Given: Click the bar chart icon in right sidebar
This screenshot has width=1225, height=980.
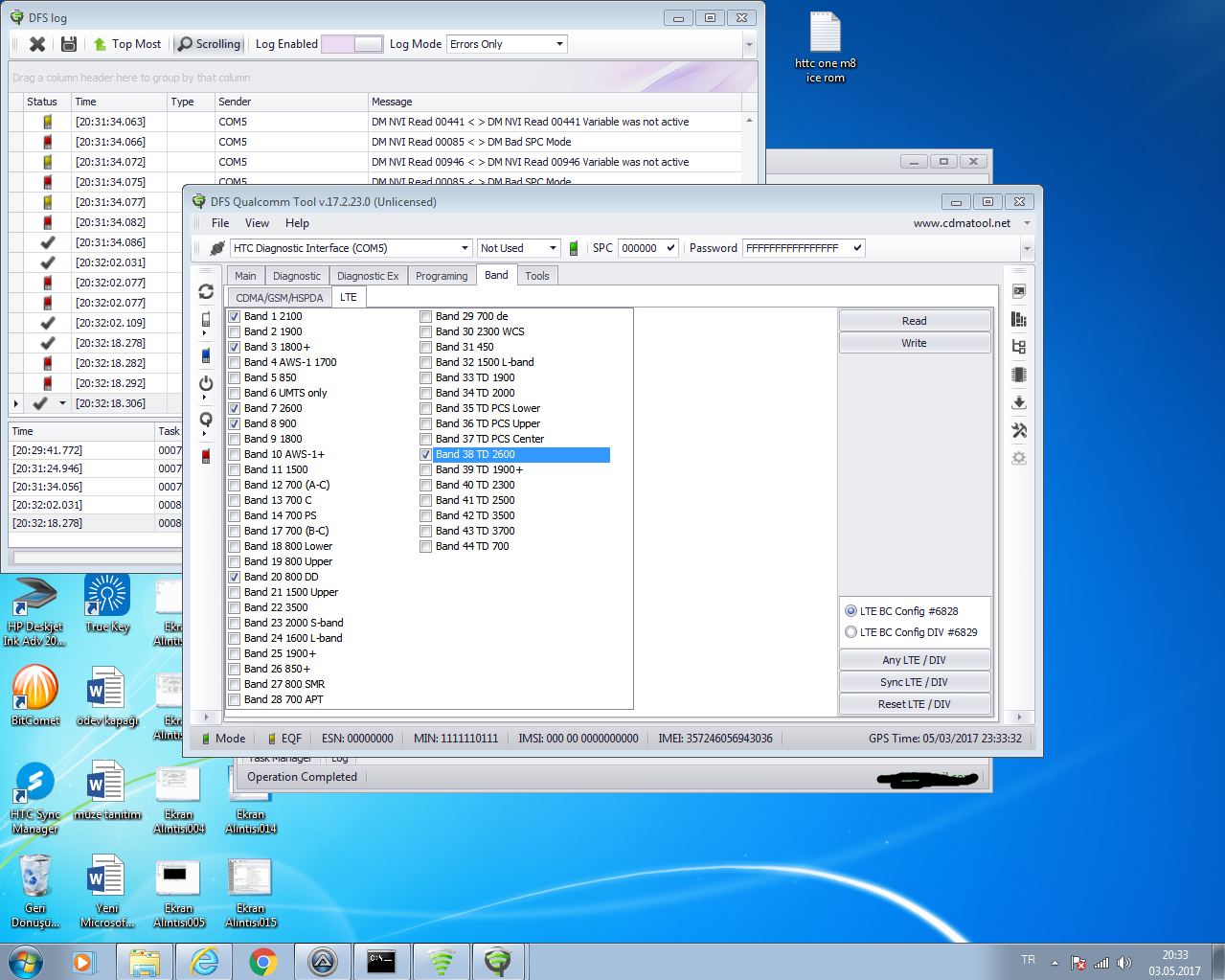Looking at the screenshot, I should pos(1019,319).
